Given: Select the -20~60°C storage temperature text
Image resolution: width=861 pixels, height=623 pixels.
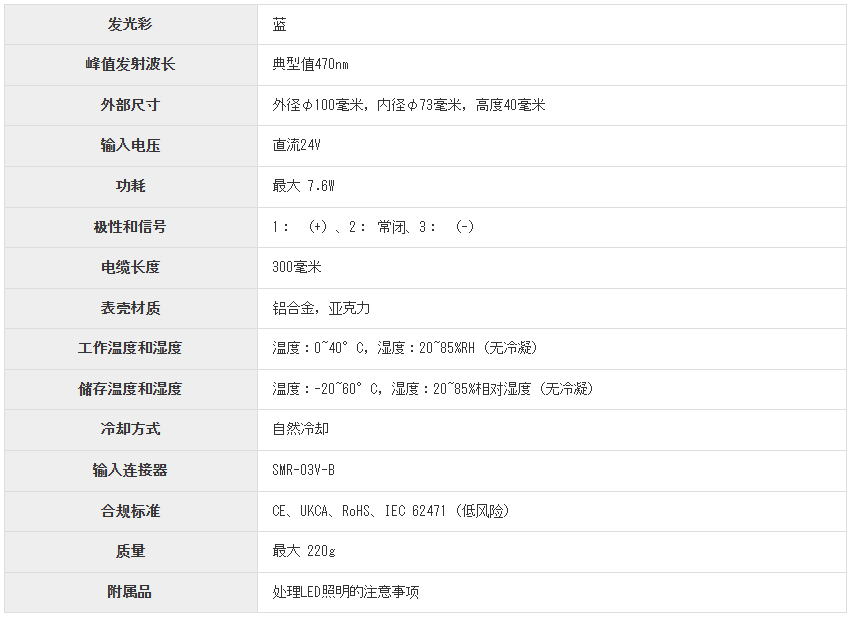Looking at the screenshot, I should [x=433, y=389].
